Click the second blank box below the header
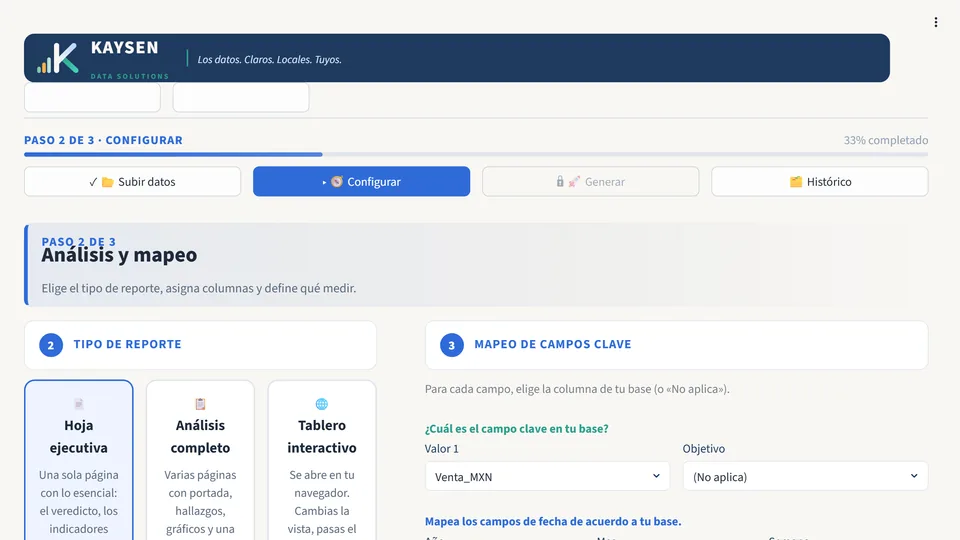The height and width of the screenshot is (540, 960). click(241, 97)
